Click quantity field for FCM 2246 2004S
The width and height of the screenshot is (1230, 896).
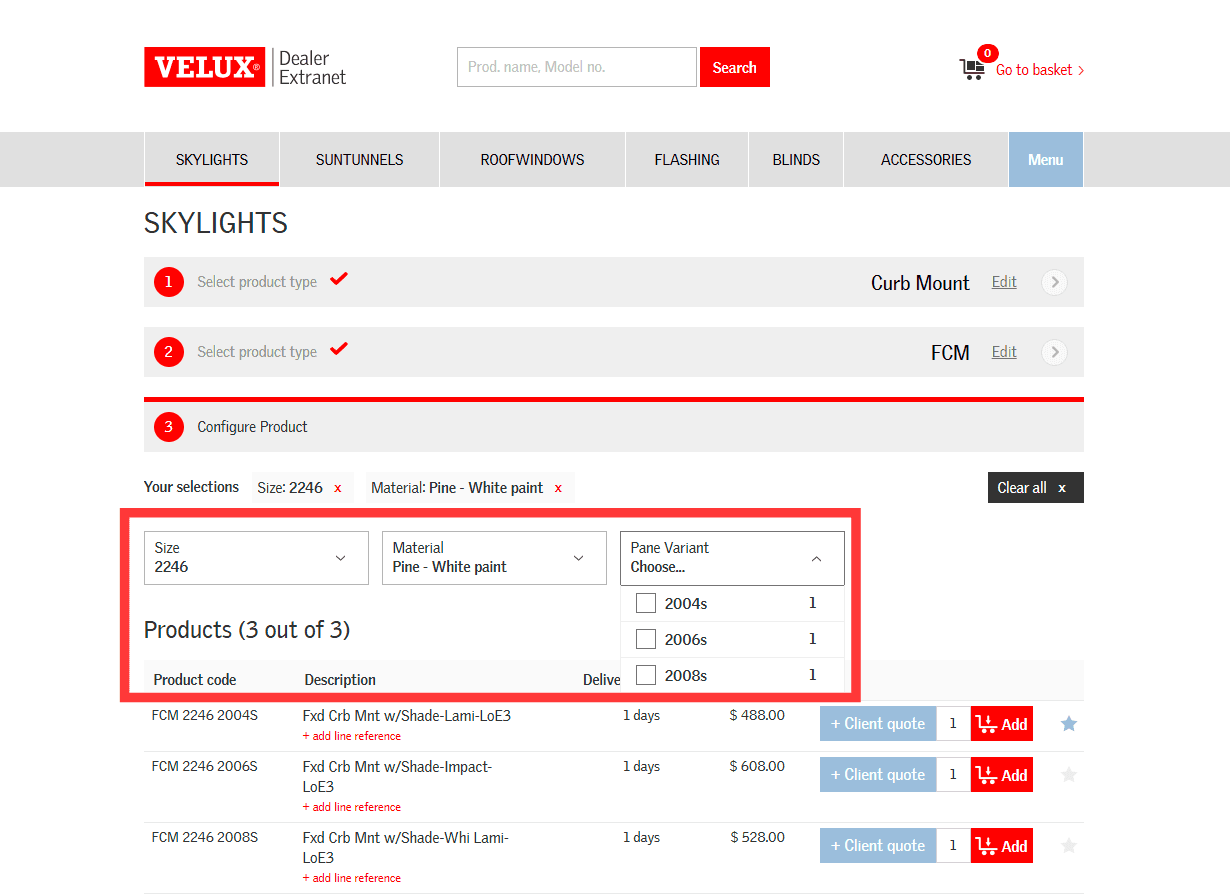pyautogui.click(x=953, y=723)
